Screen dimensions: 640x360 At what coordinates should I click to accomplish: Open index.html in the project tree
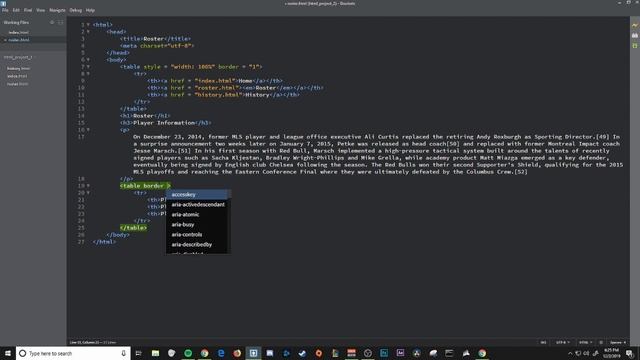(x=17, y=76)
